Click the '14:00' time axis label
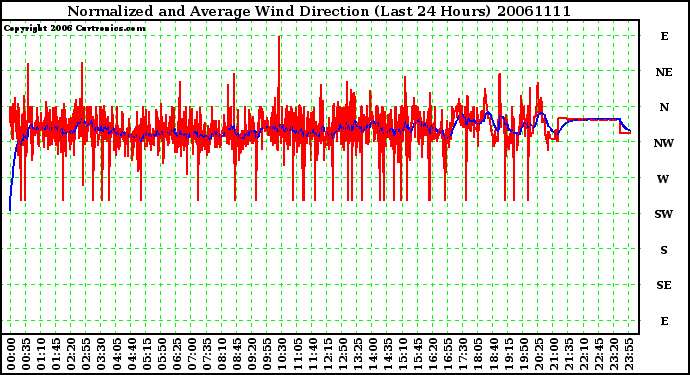 373,354
